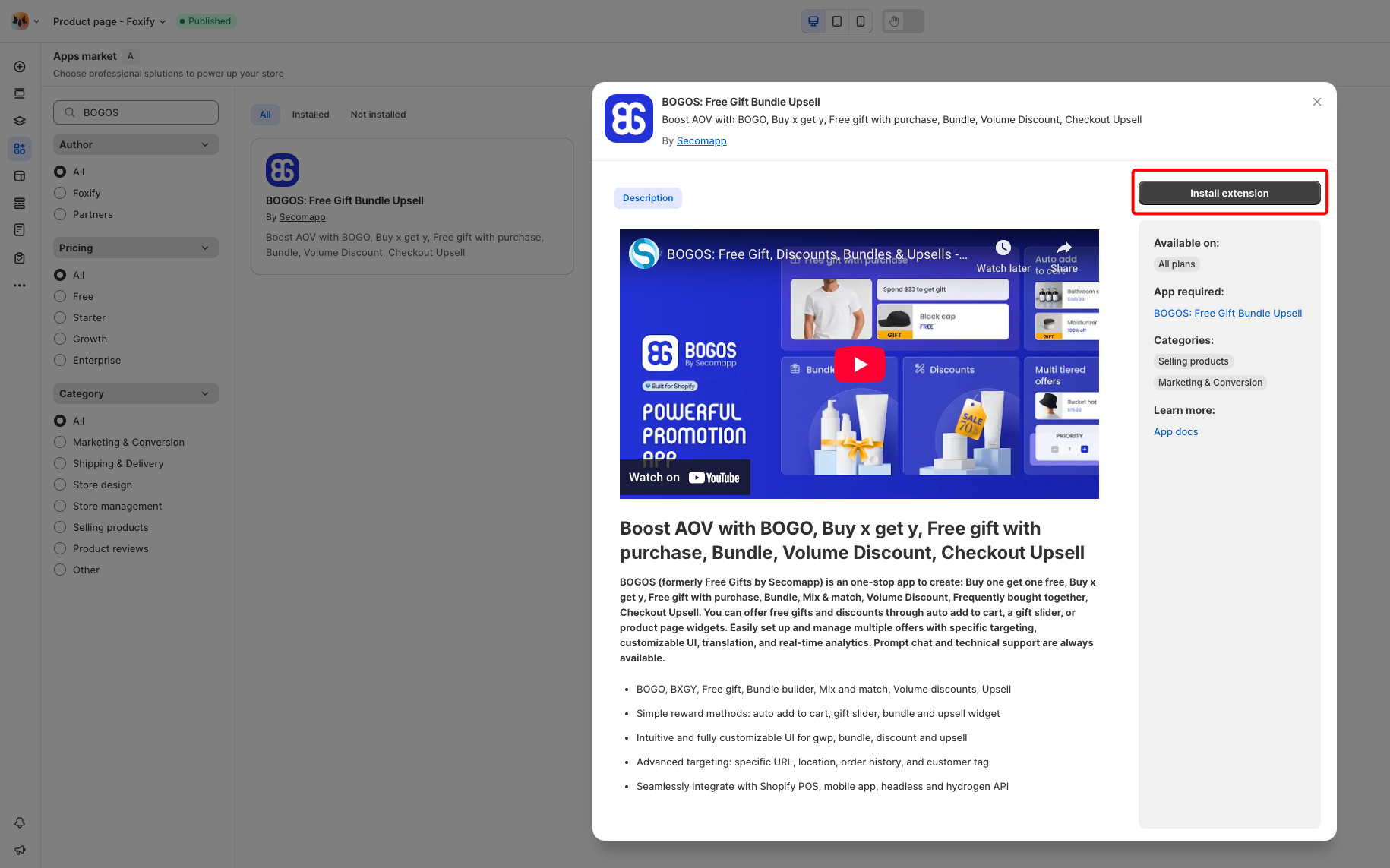Switch to mobile preview icon
The width and height of the screenshot is (1390, 868).
pos(860,21)
